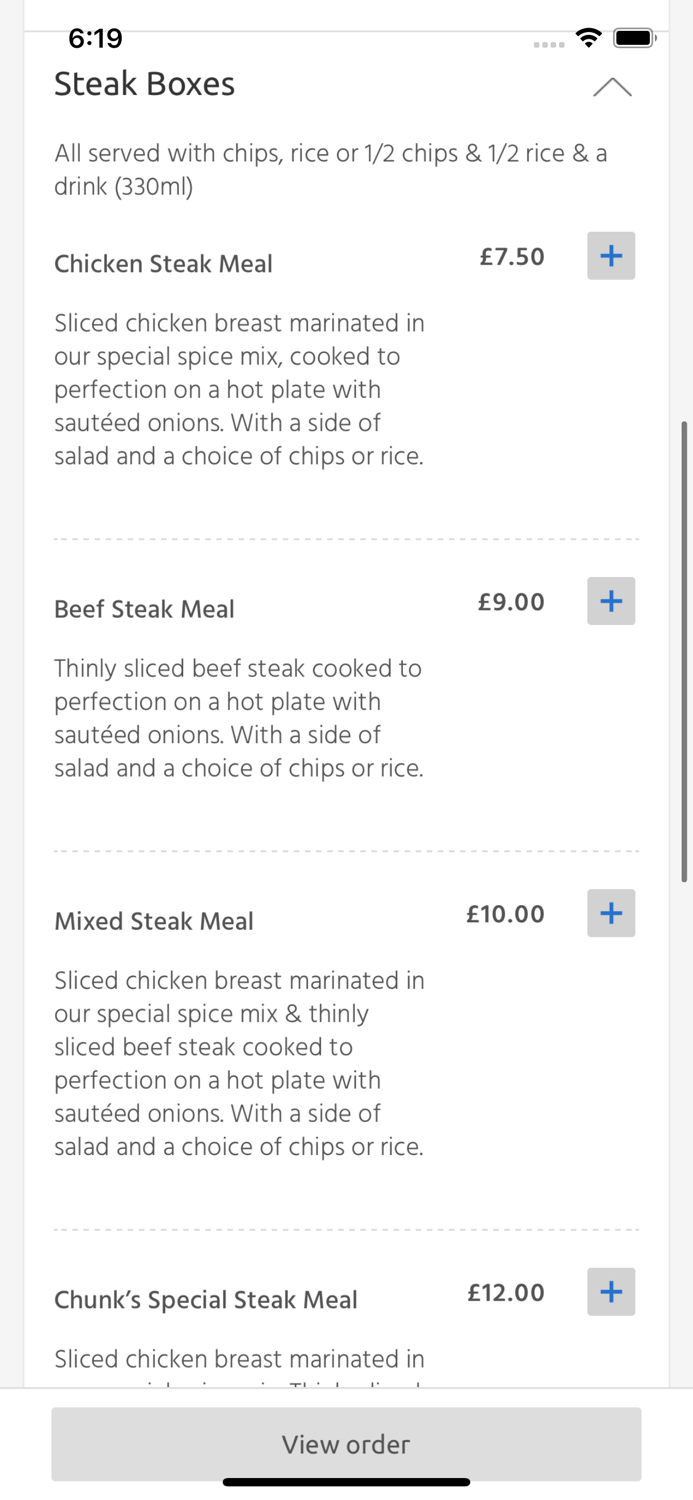Select the Steak Boxes section title
The width and height of the screenshot is (693, 1500).
coord(144,85)
